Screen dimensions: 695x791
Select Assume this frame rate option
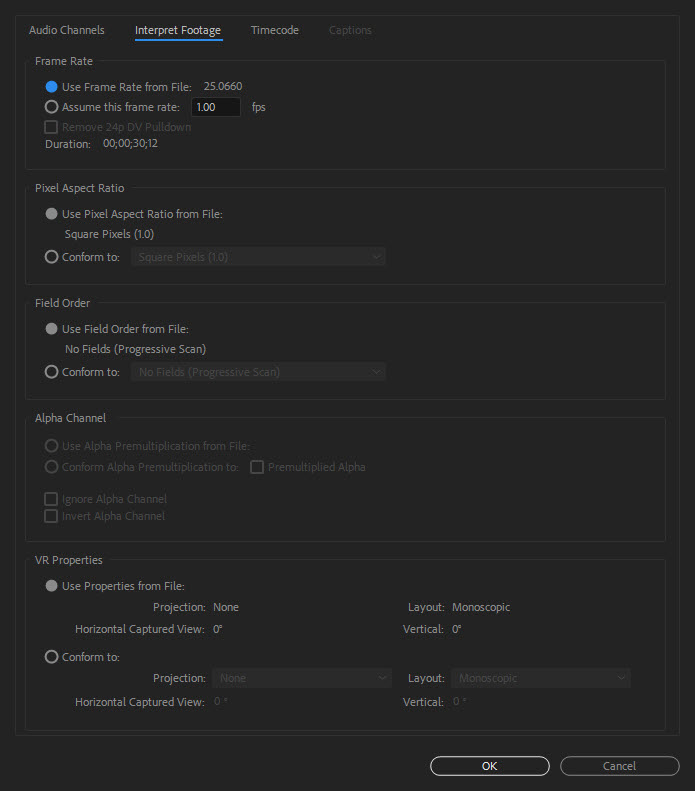point(52,107)
